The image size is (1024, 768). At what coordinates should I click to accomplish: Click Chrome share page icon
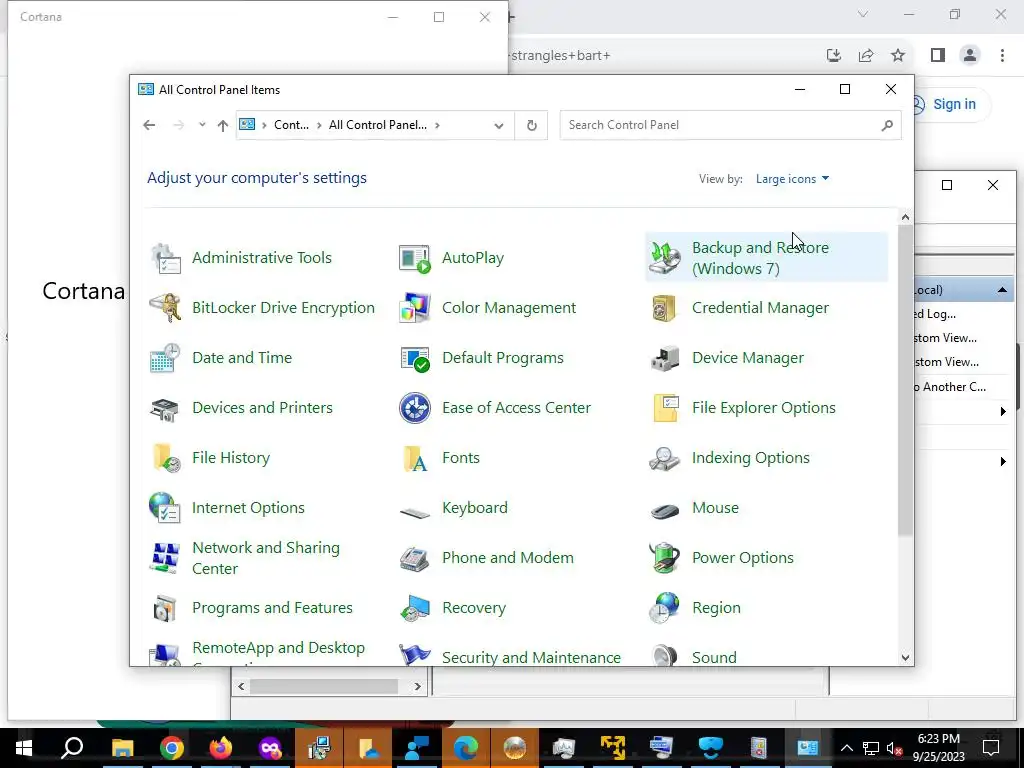click(x=866, y=56)
